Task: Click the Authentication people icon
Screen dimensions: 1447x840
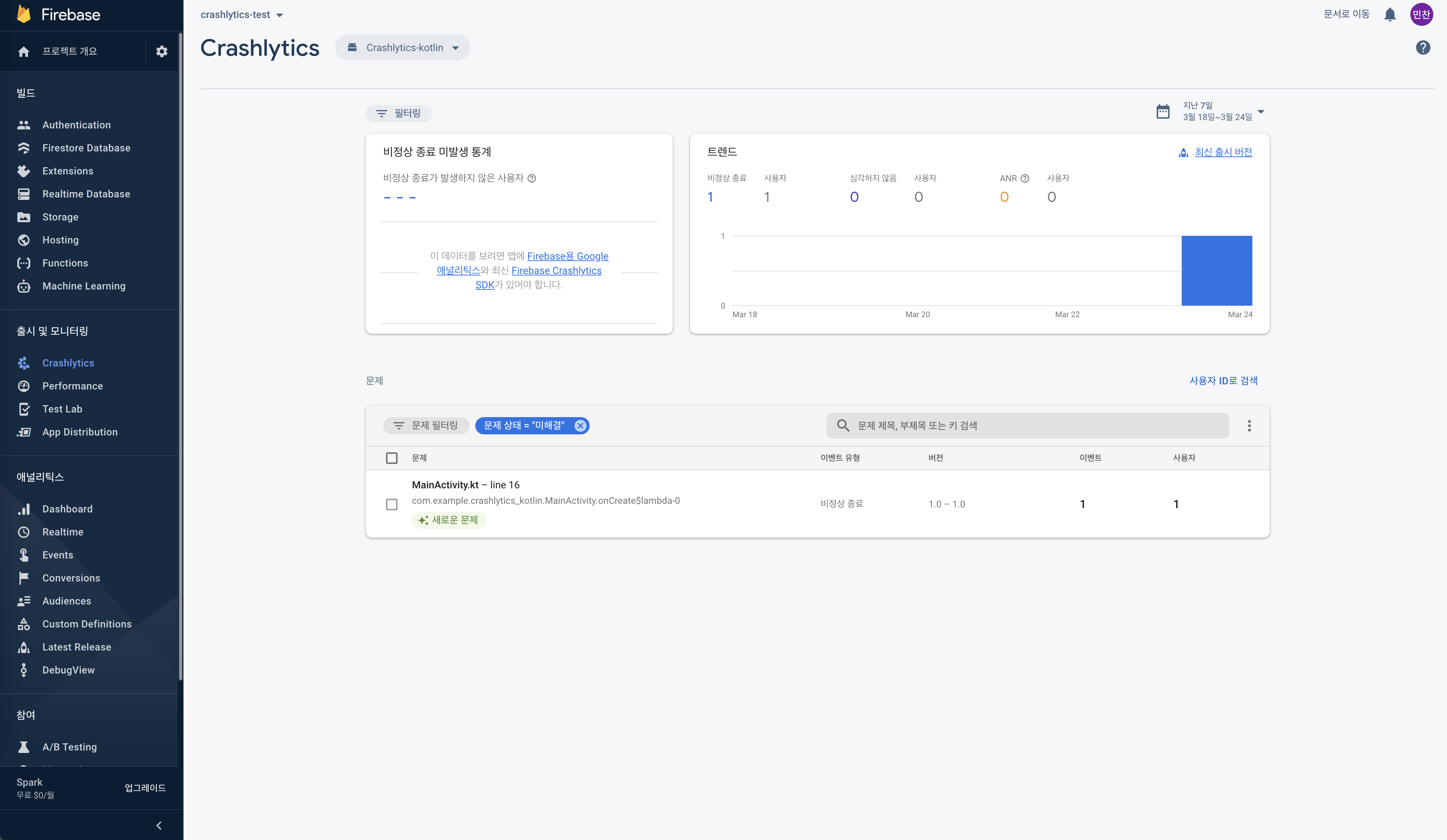Action: [23, 125]
